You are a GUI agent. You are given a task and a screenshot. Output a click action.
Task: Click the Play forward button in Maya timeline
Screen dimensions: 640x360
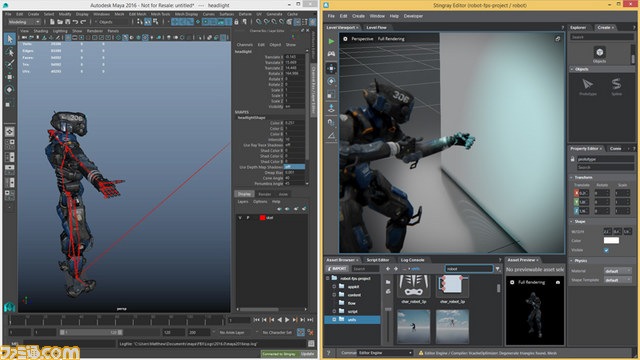click(287, 320)
